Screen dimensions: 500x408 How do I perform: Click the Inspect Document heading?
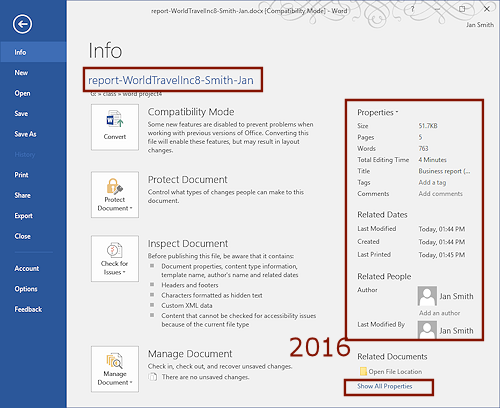(188, 244)
